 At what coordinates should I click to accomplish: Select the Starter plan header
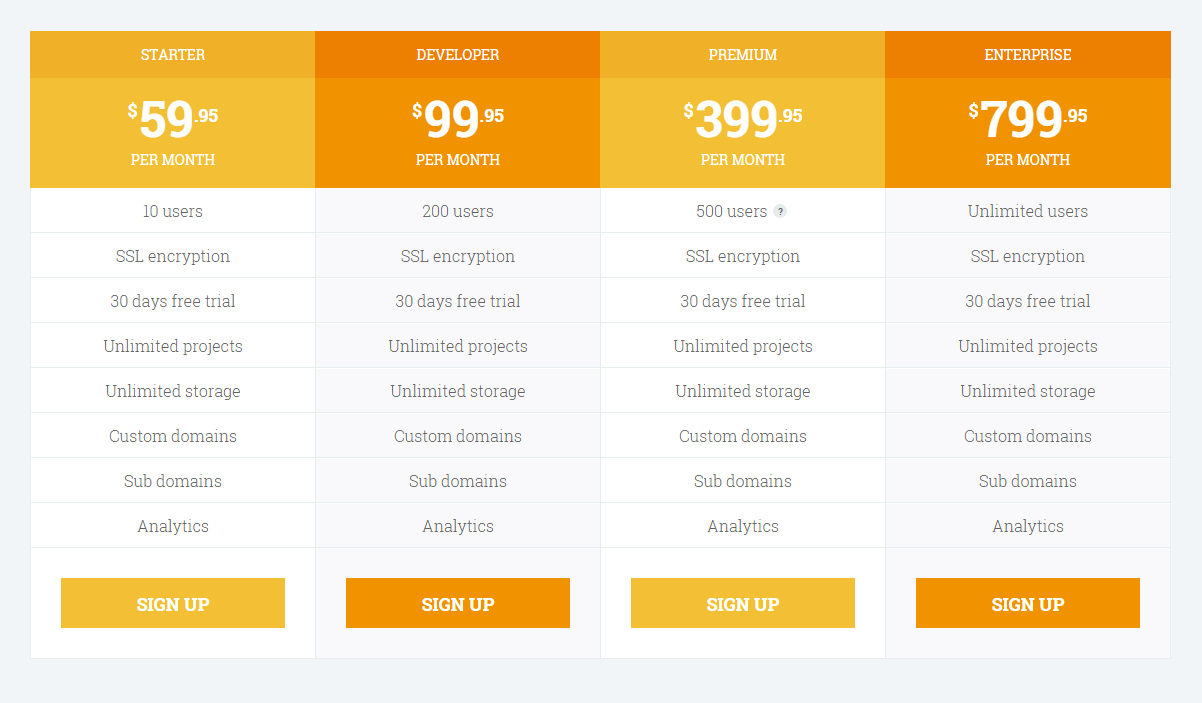tap(172, 55)
